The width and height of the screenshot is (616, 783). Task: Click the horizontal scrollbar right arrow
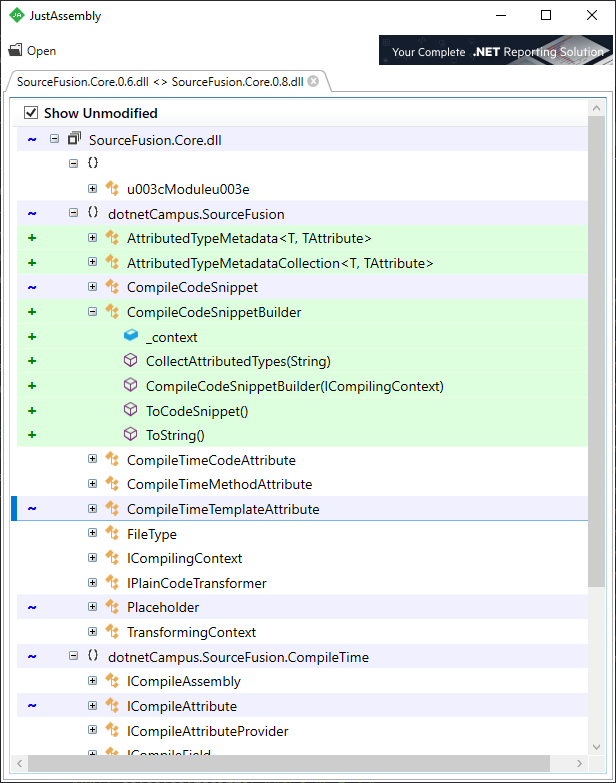pos(580,764)
